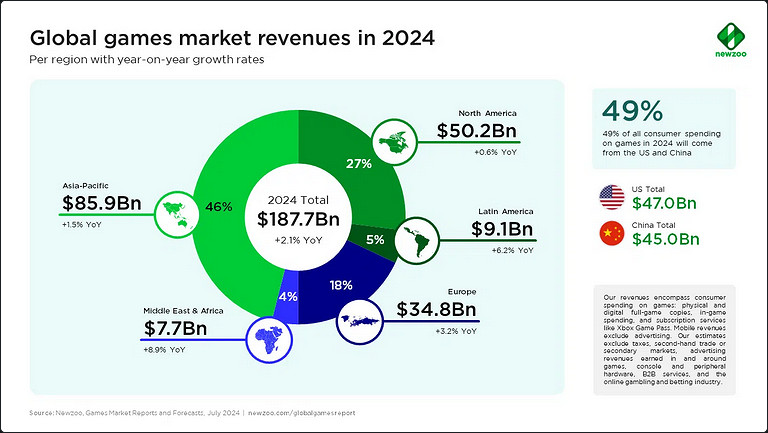Screen dimensions: 768x433
Task: Click the US Total $47.0Bn value
Action: pos(665,203)
